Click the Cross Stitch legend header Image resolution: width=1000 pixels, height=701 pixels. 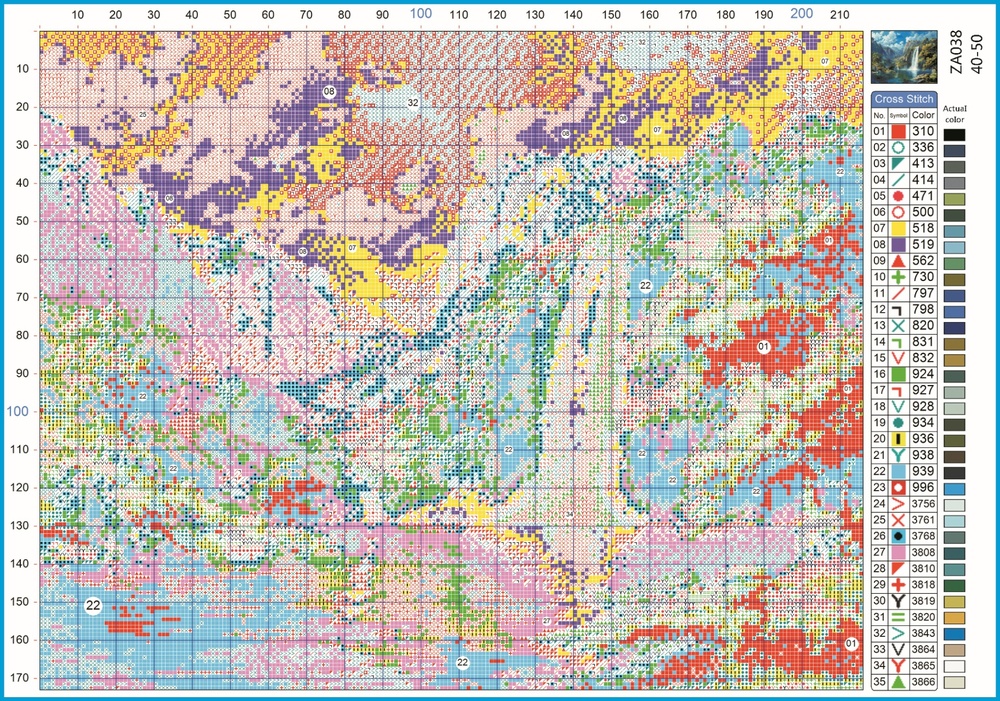[x=904, y=99]
